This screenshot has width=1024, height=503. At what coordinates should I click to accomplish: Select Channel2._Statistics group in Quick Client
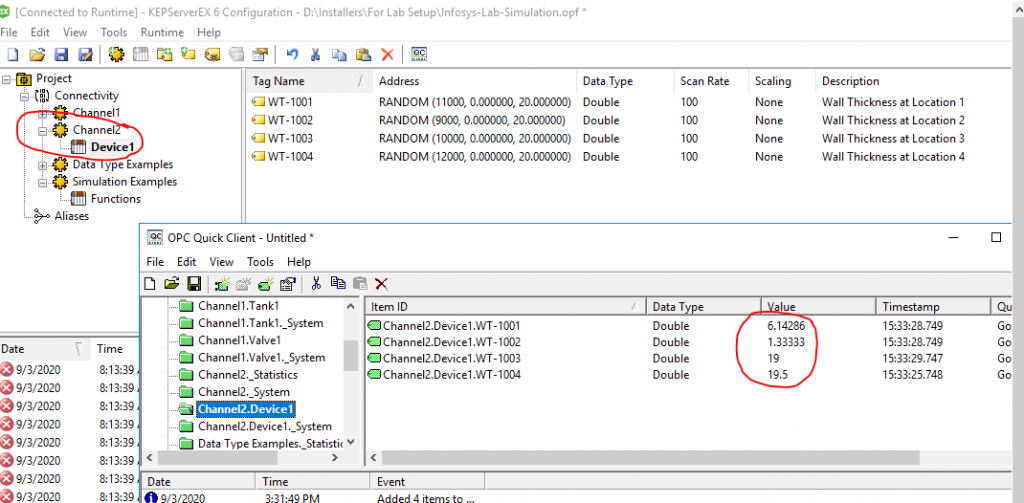click(x=248, y=375)
